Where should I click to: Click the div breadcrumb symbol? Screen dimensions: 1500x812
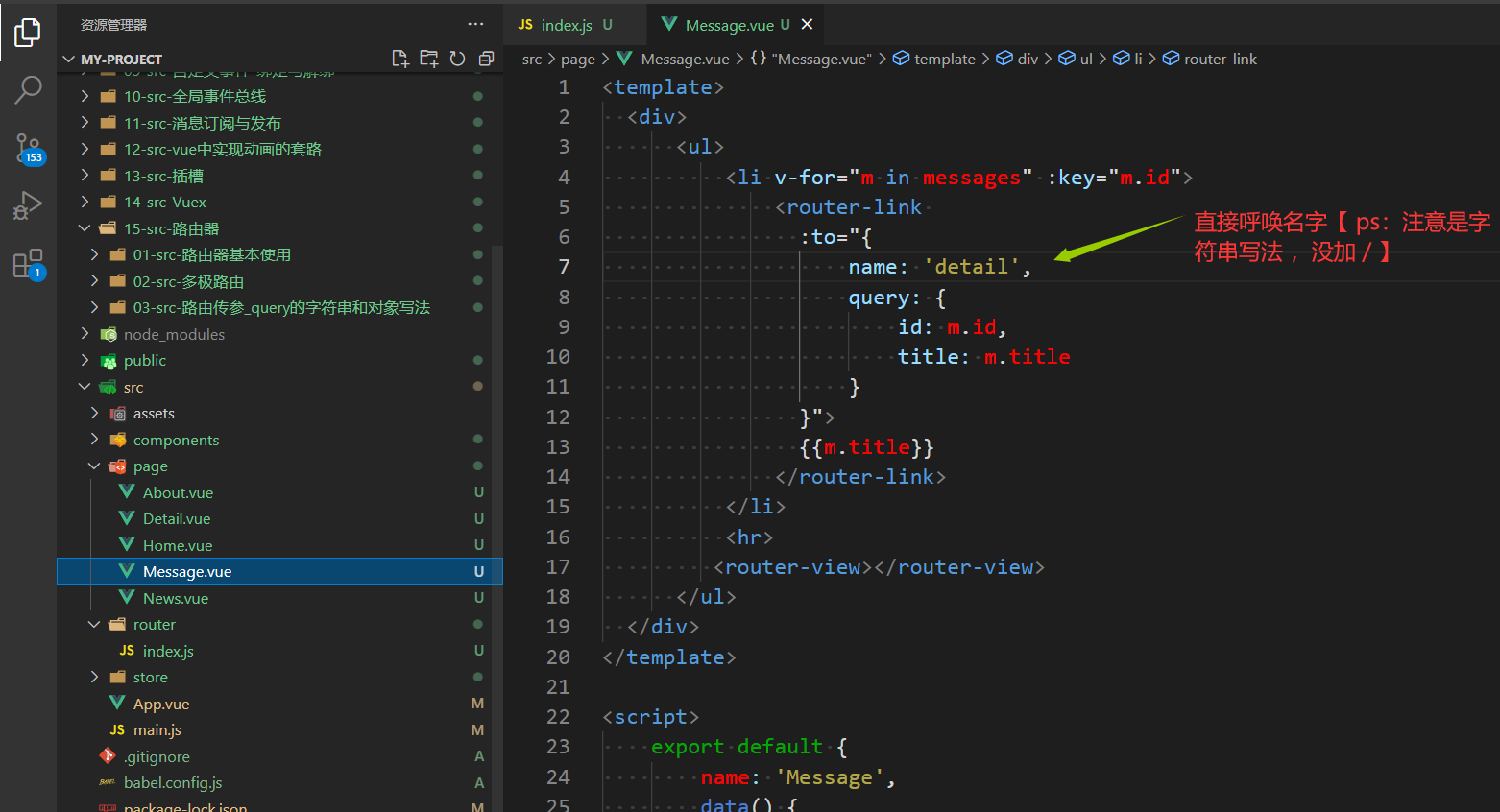coord(1017,59)
